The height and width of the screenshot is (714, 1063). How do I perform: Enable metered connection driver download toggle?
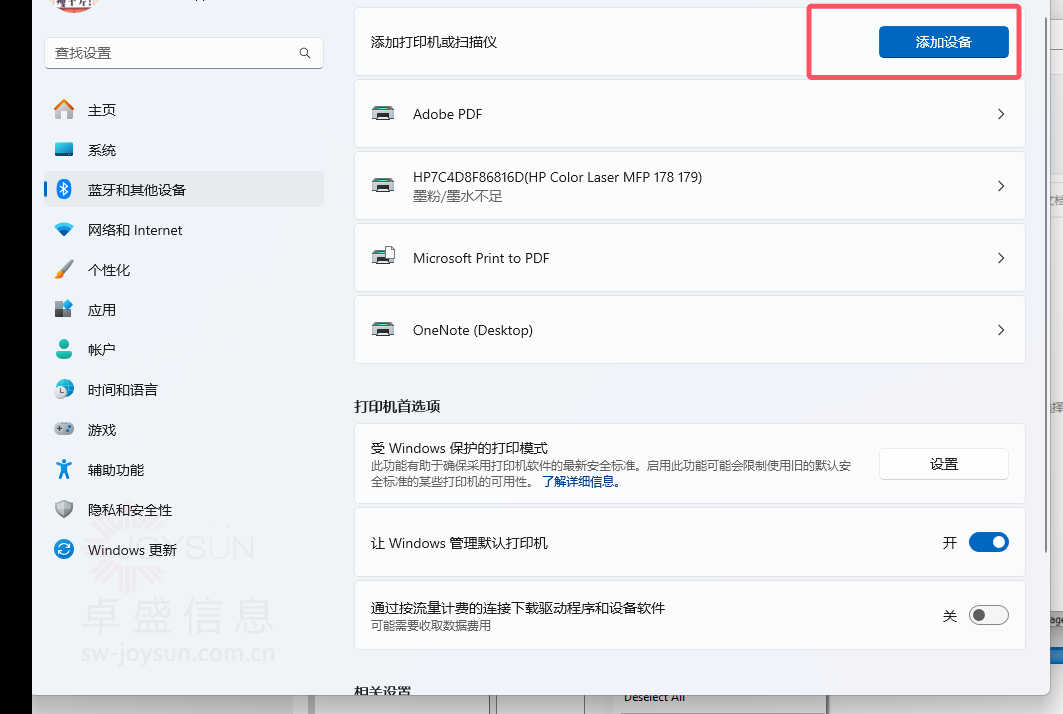point(988,616)
